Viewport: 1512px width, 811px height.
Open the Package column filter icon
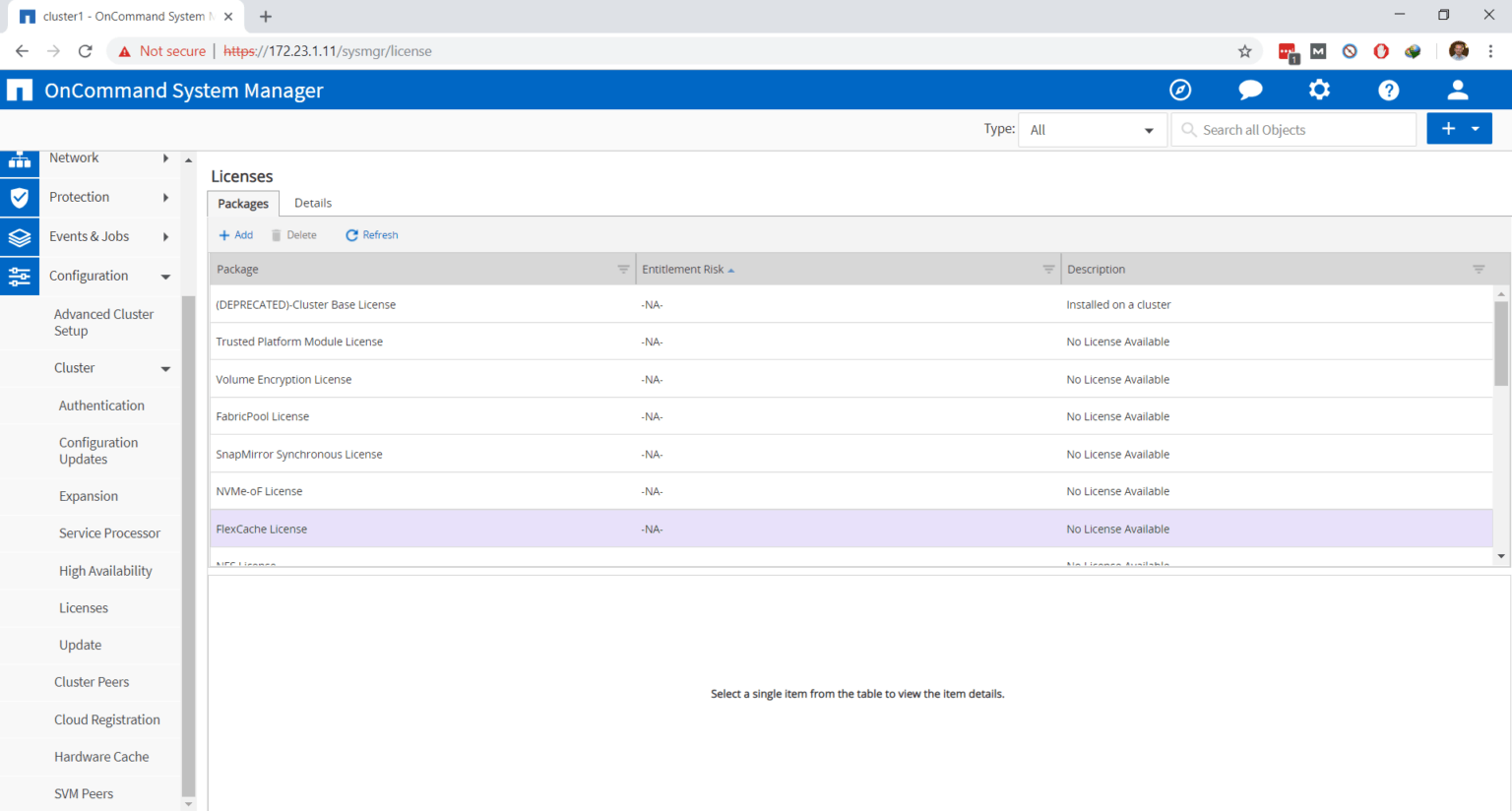(x=622, y=268)
